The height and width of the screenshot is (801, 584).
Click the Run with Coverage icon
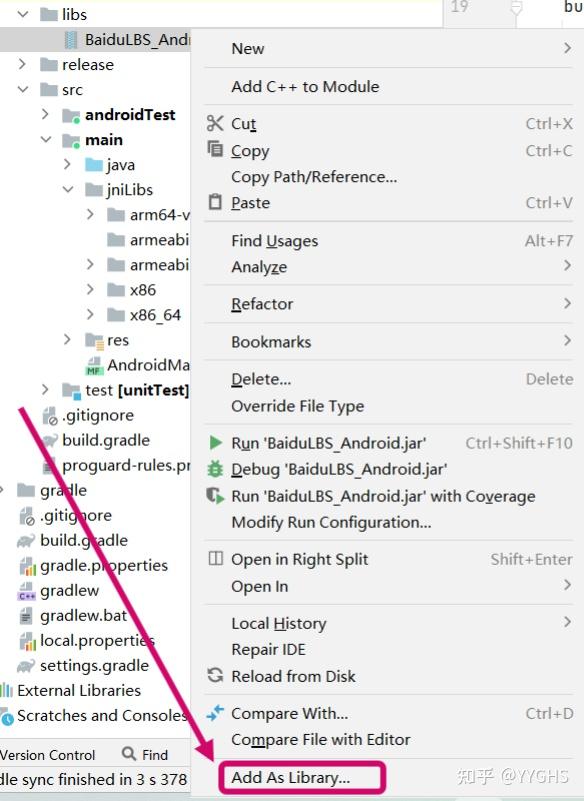[215, 496]
